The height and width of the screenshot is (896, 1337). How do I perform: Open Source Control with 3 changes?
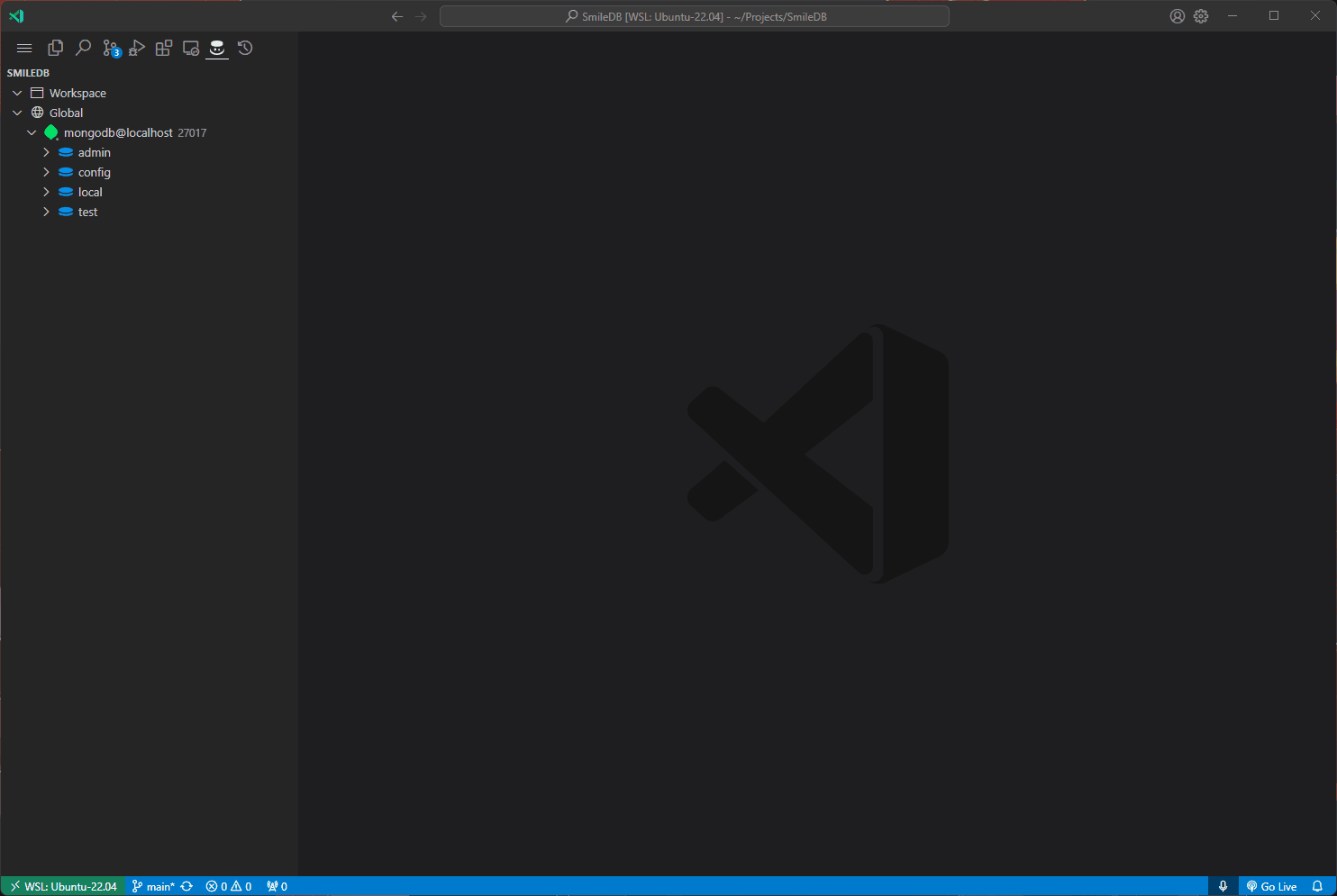[111, 49]
